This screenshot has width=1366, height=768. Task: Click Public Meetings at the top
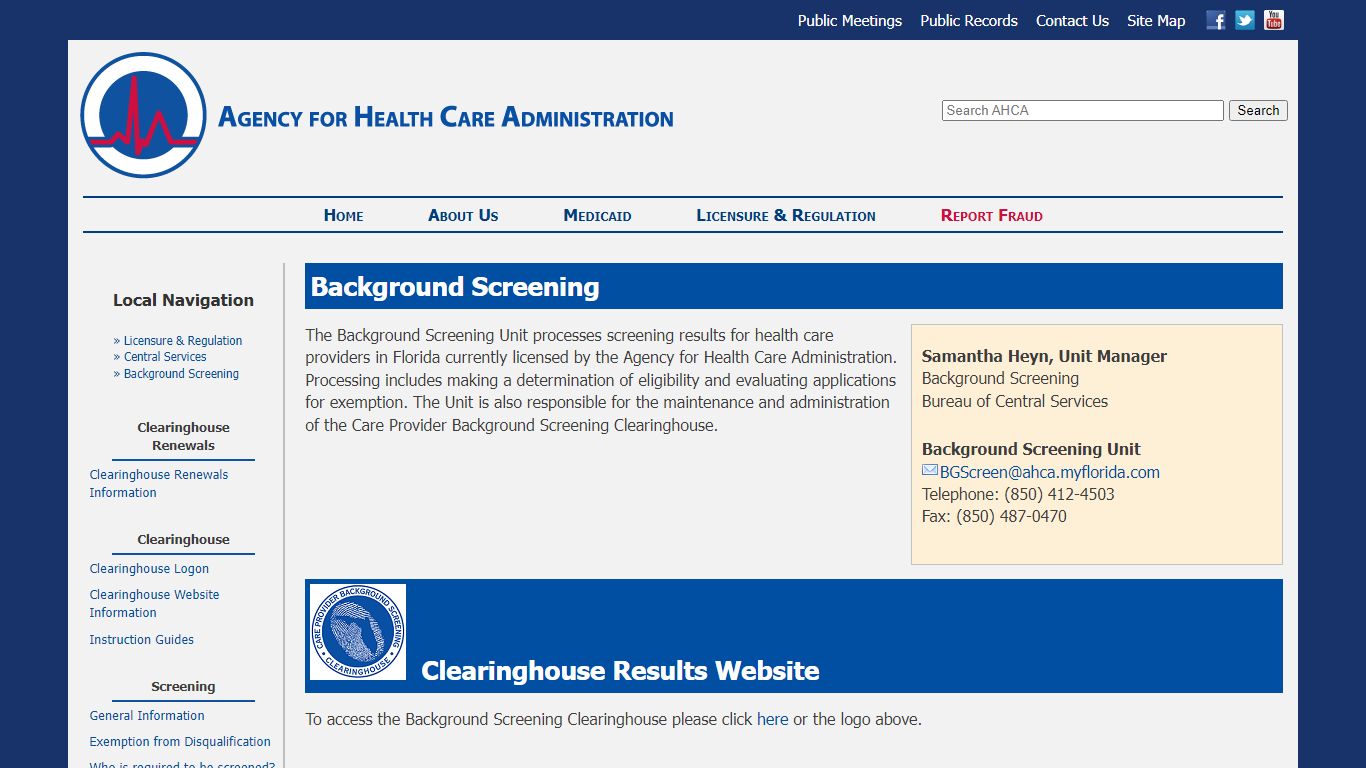(x=849, y=20)
